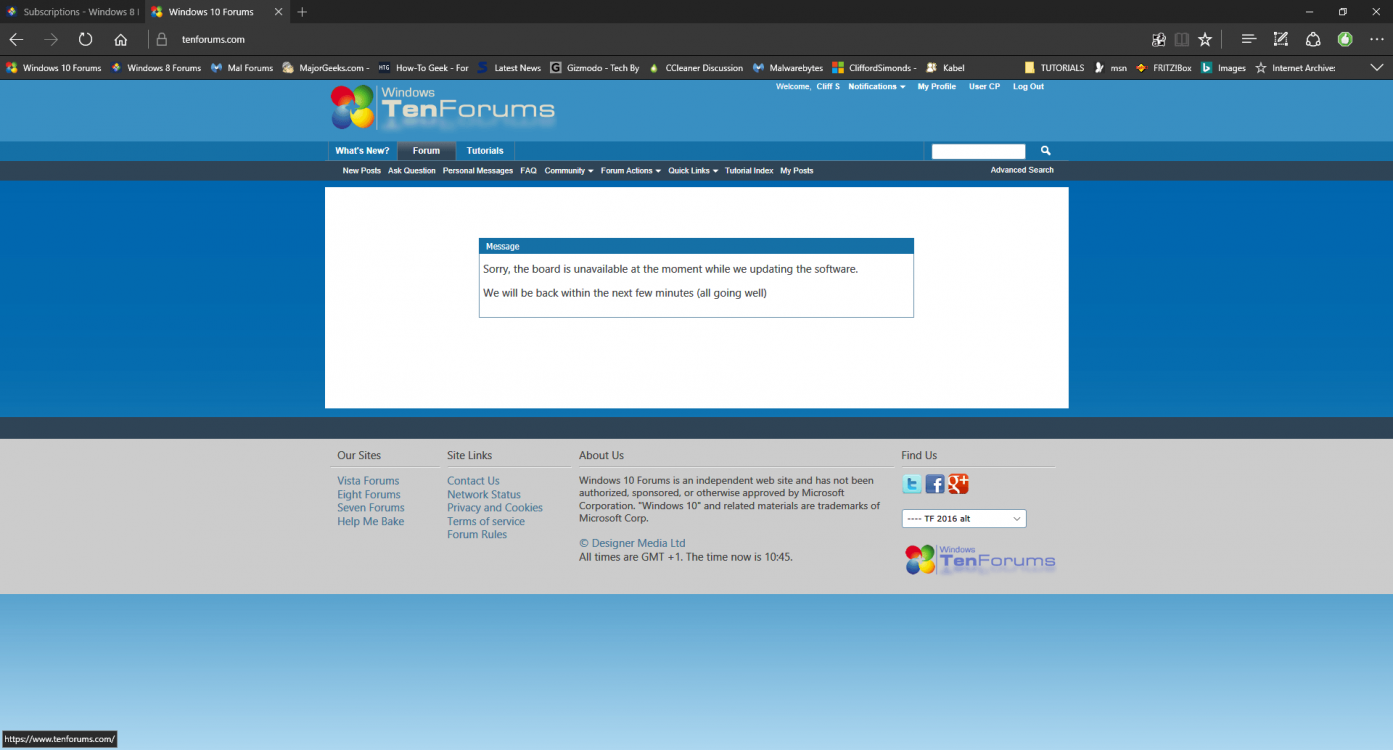This screenshot has height=750, width=1393.
Task: Open the User CP link
Action: [984, 87]
